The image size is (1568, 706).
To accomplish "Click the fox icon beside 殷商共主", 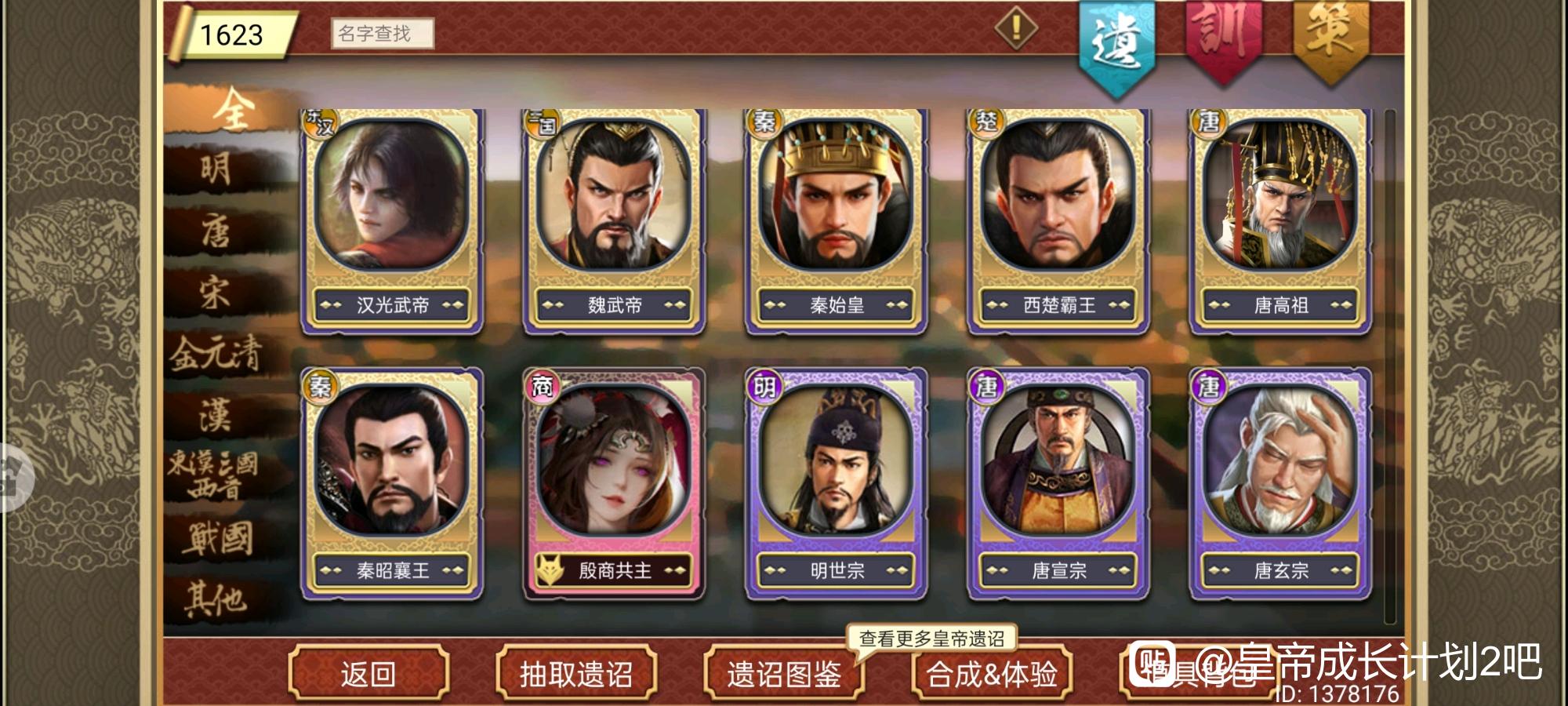I will pos(550,570).
